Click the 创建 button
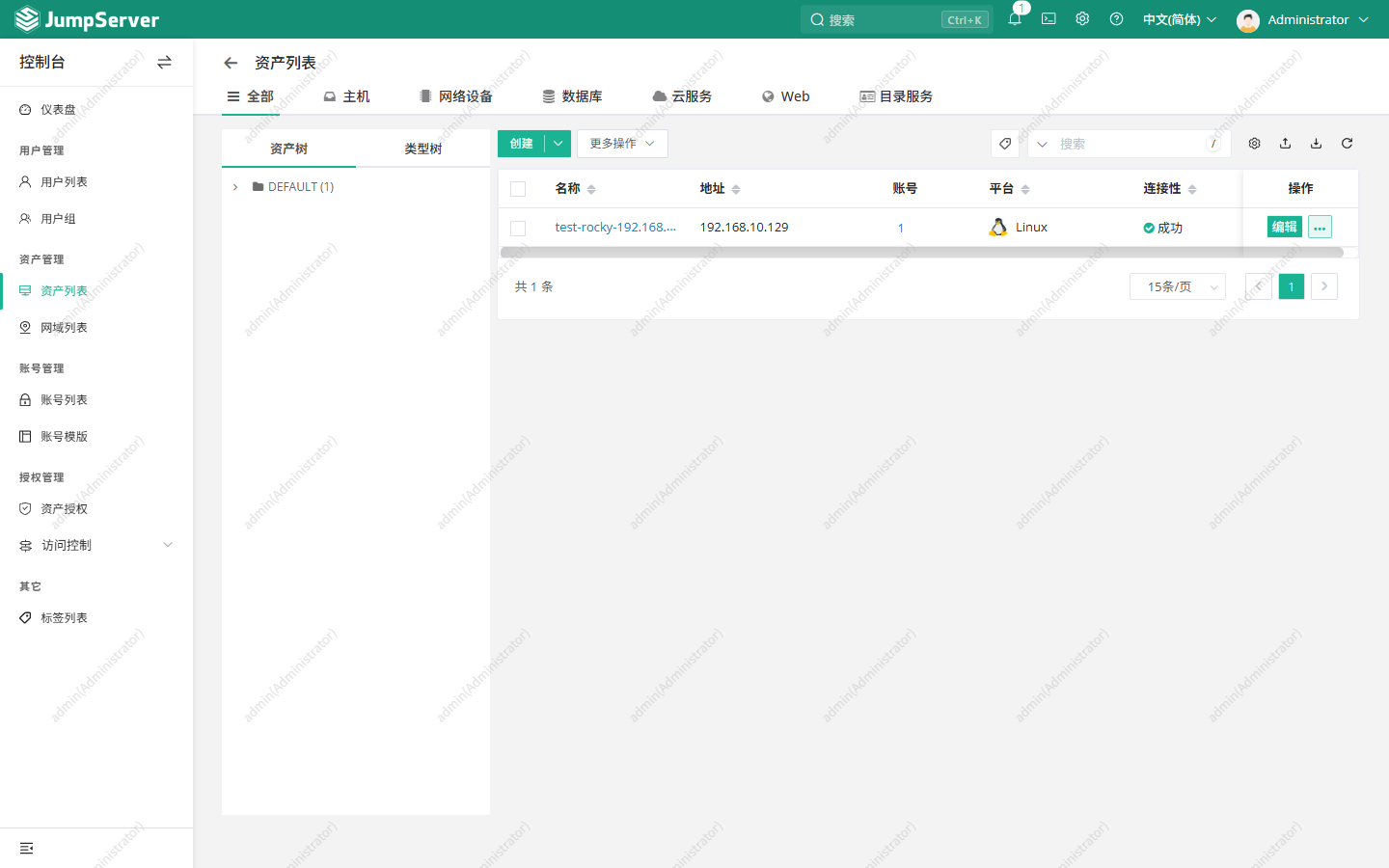This screenshot has height=868, width=1389. (x=522, y=144)
